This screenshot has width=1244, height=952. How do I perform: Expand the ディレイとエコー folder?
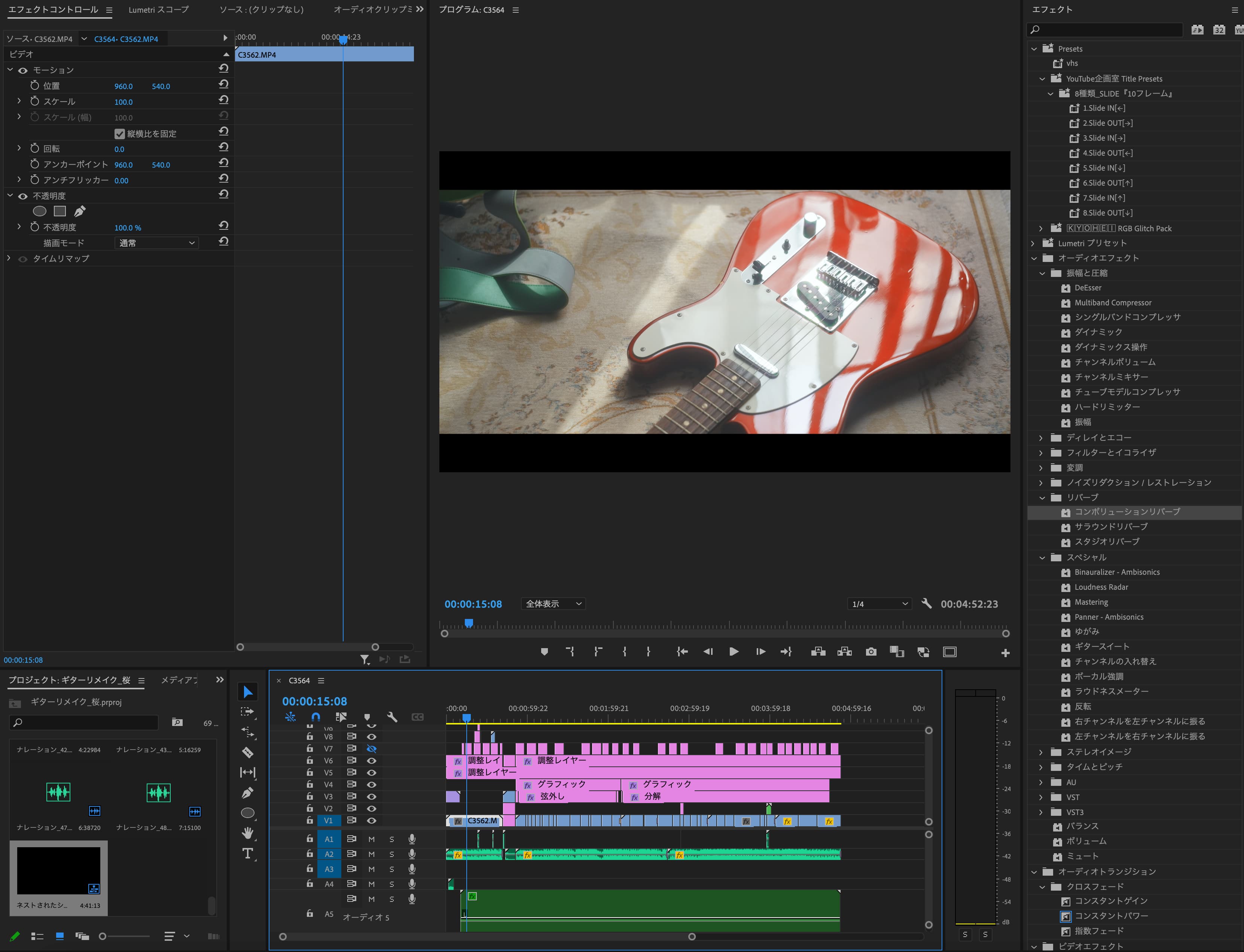pyautogui.click(x=1041, y=437)
